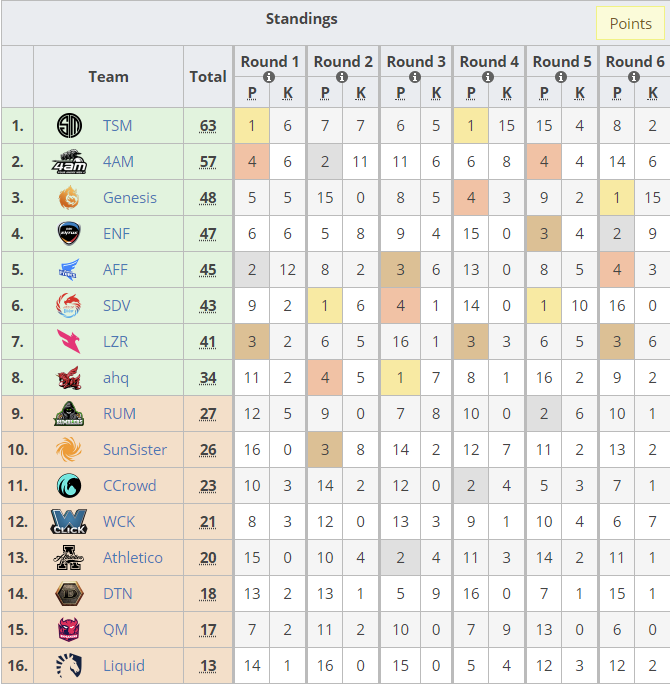Click TSM's total score 63
The width and height of the screenshot is (670, 685).
click(208, 126)
